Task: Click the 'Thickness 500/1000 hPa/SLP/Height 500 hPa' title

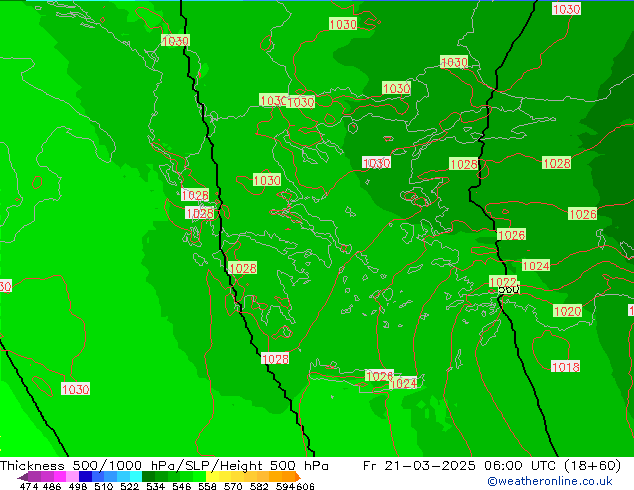Action: click(x=164, y=465)
